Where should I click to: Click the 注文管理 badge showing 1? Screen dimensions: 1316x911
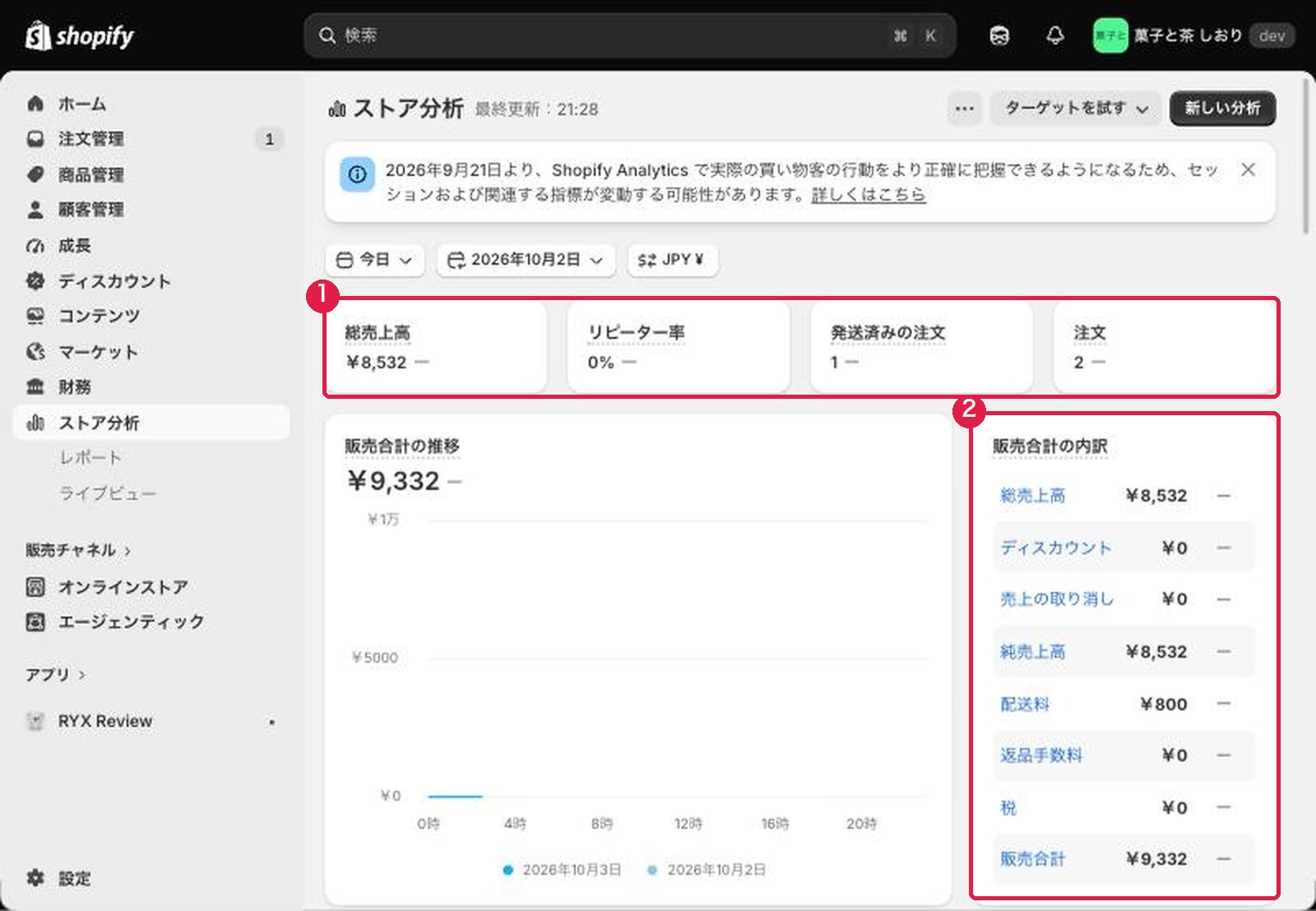pyautogui.click(x=269, y=139)
